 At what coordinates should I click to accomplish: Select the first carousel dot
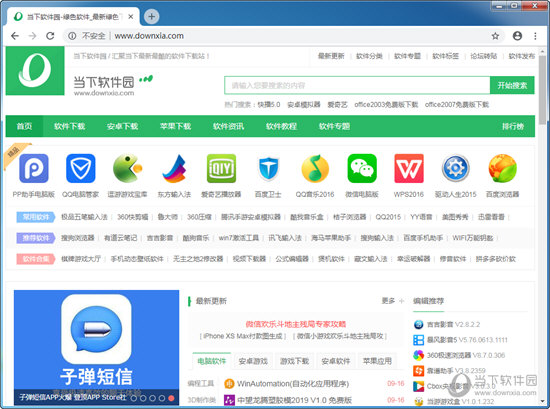134,398
